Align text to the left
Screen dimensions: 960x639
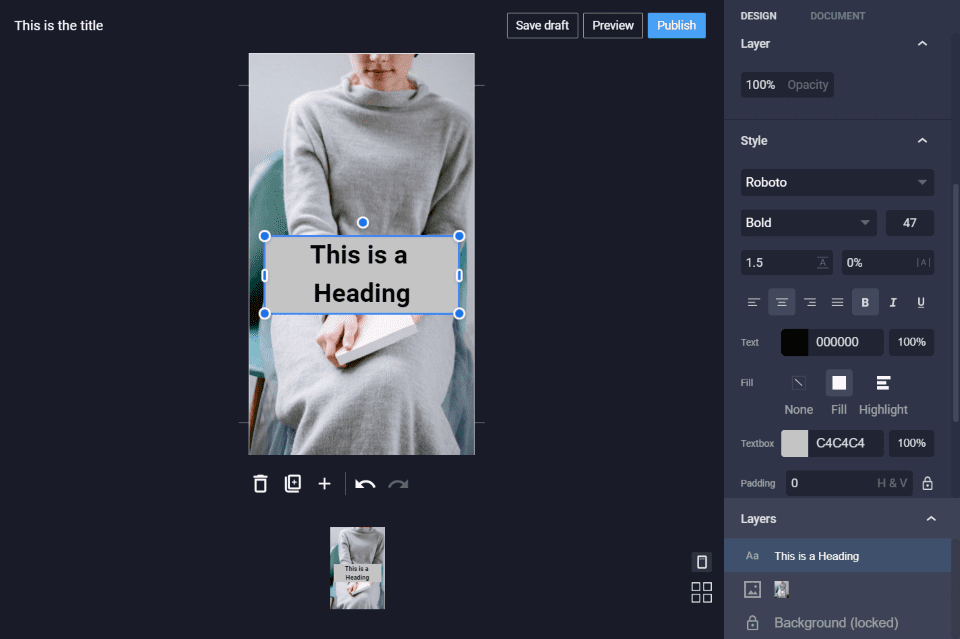pyautogui.click(x=754, y=302)
